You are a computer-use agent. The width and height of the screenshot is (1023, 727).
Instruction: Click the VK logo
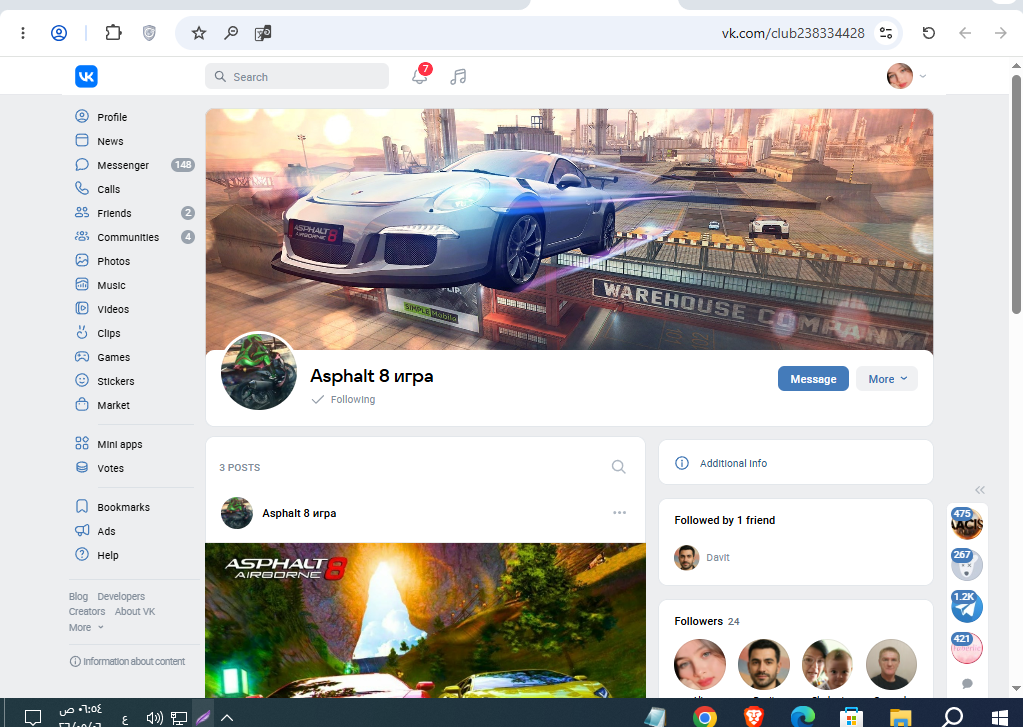tap(86, 76)
